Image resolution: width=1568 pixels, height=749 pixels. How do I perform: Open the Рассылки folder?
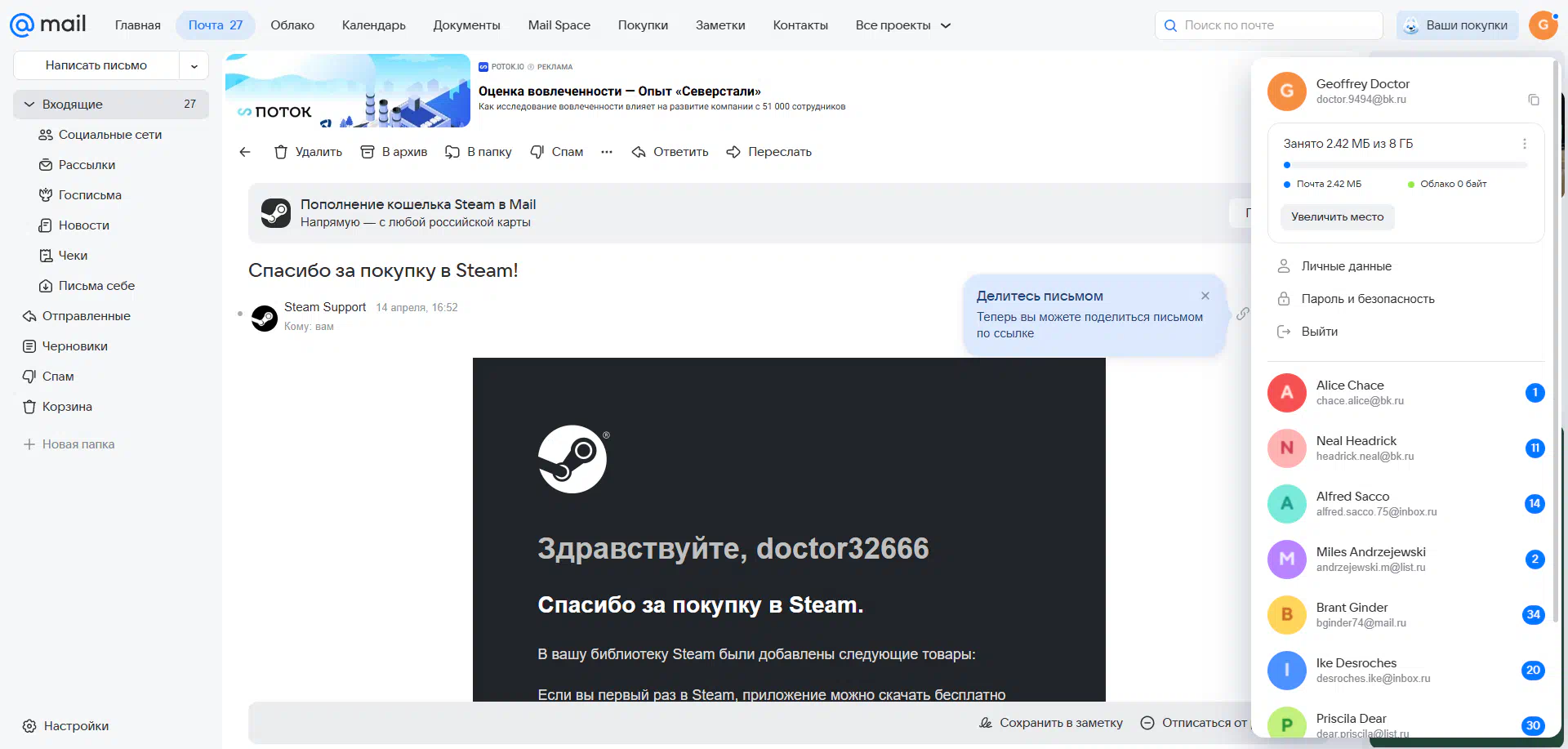pyautogui.click(x=111, y=165)
